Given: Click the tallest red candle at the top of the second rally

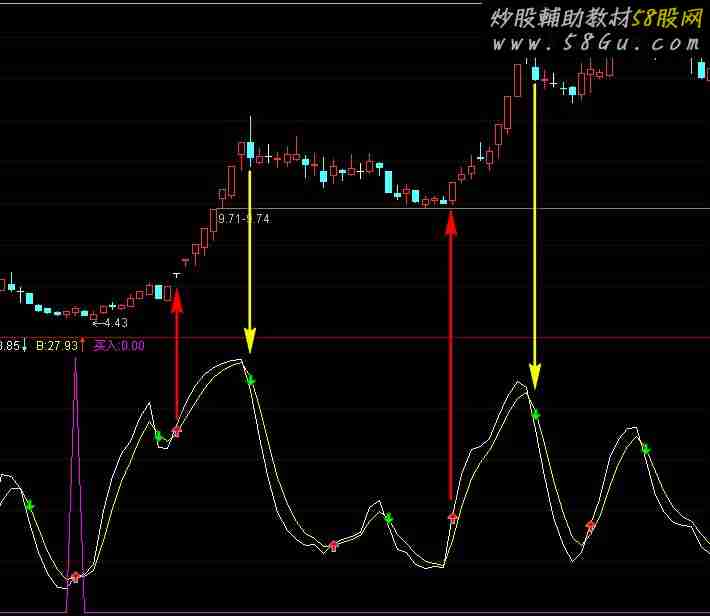Looking at the screenshot, I should (x=518, y=80).
